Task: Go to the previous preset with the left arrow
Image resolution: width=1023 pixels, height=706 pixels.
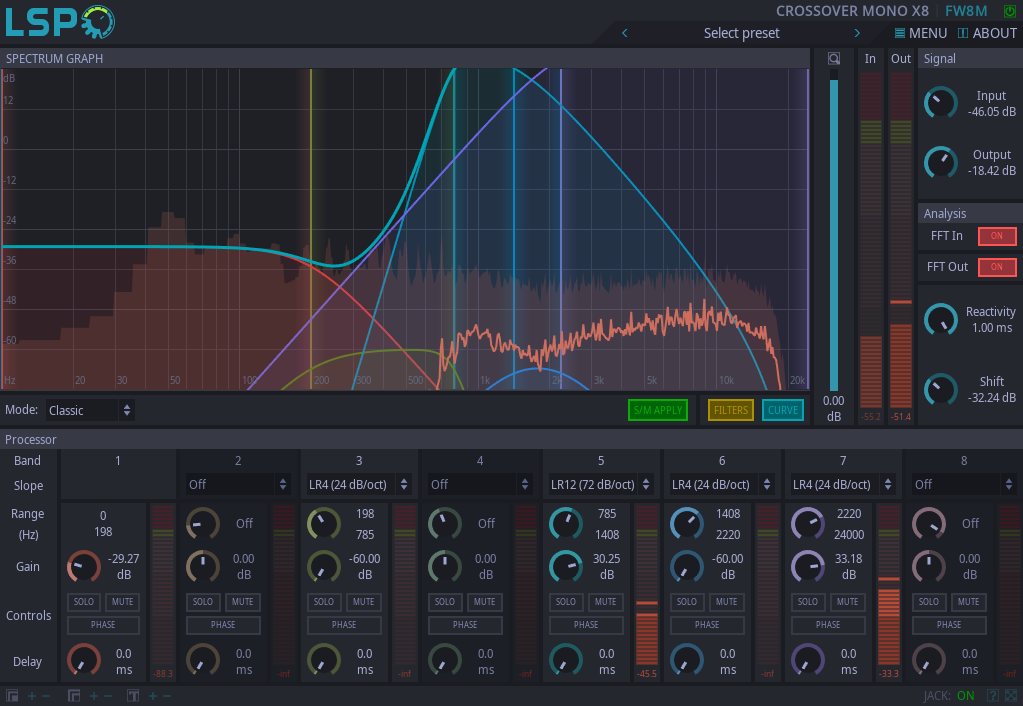Action: 625,33
